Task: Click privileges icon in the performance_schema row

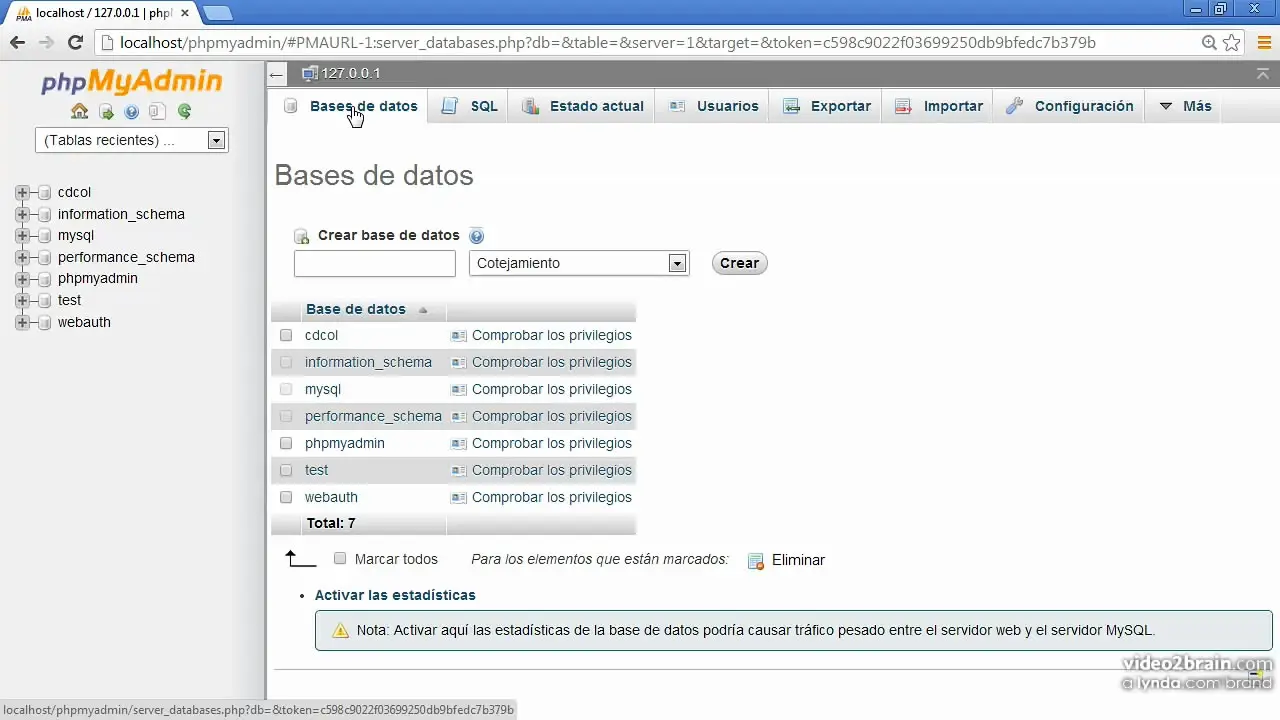Action: (459, 417)
